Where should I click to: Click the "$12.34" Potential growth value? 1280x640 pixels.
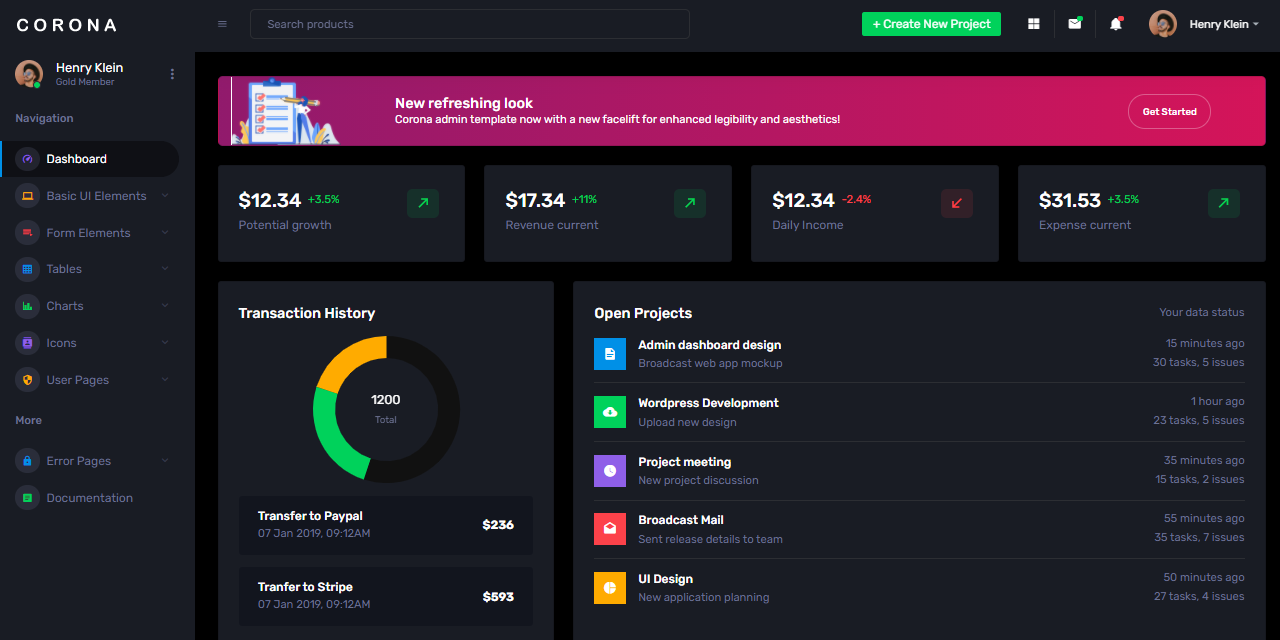270,200
